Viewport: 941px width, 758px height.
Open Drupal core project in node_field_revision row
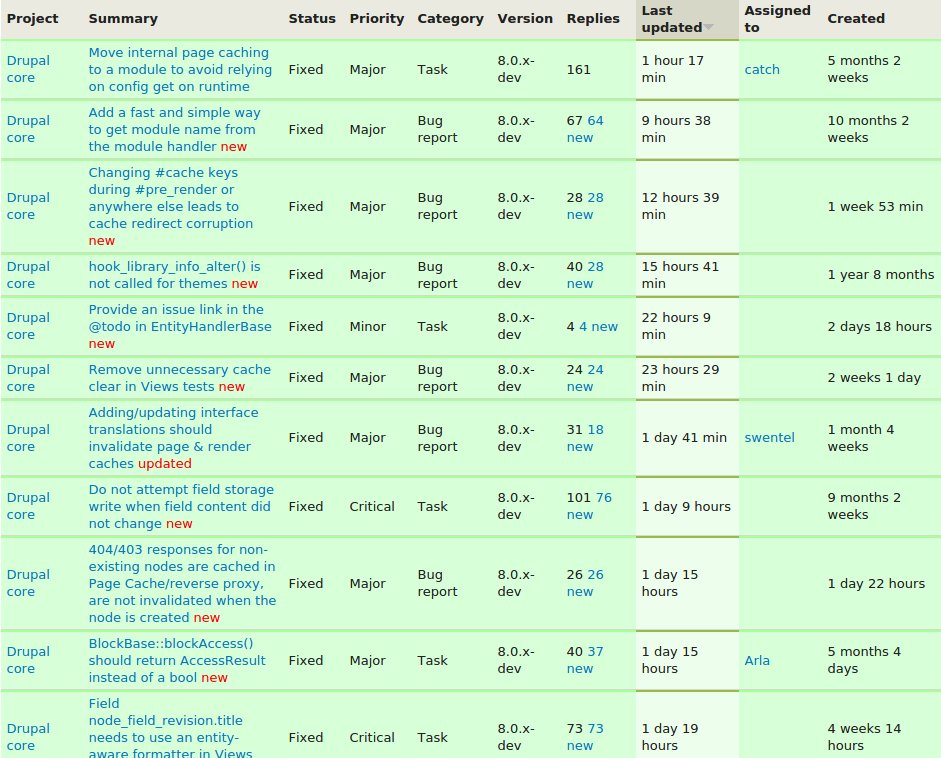tap(28, 737)
